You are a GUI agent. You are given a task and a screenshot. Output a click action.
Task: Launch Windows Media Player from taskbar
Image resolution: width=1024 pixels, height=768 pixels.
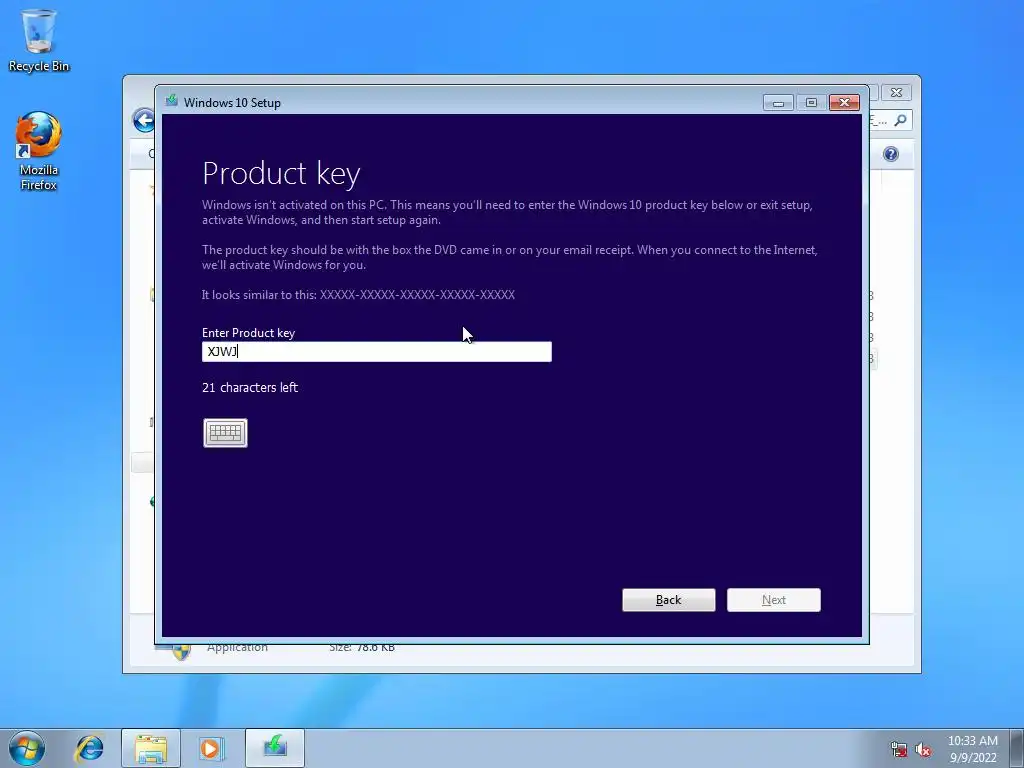(212, 748)
